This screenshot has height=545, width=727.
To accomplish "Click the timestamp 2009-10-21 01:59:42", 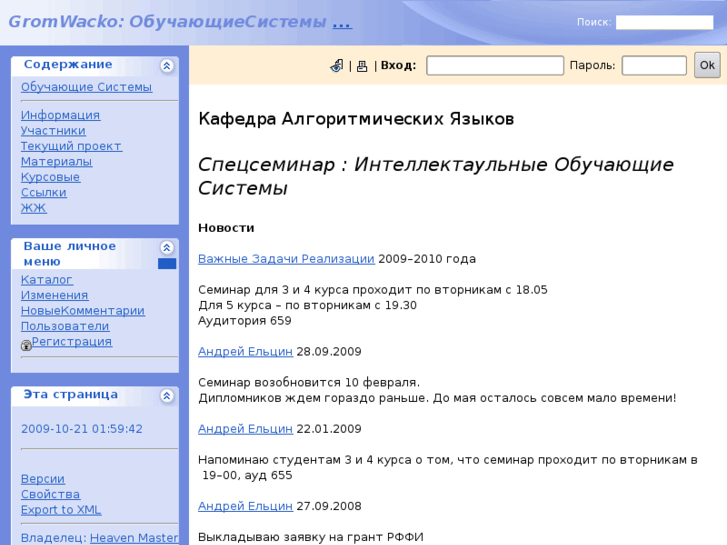I will (x=82, y=429).
